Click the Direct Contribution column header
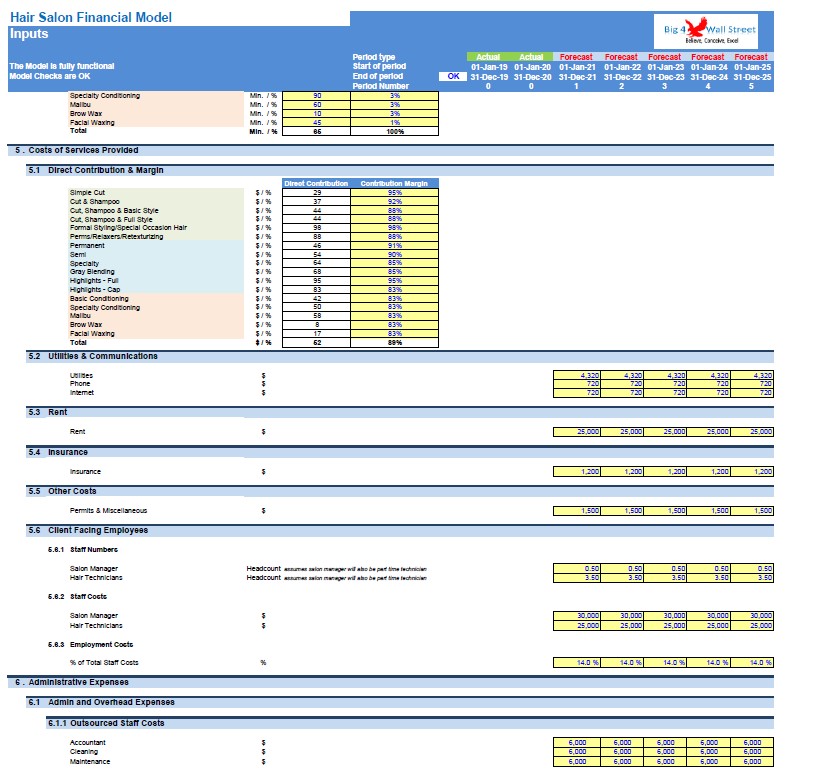Image resolution: width=831 pixels, height=771 pixels. point(316,183)
